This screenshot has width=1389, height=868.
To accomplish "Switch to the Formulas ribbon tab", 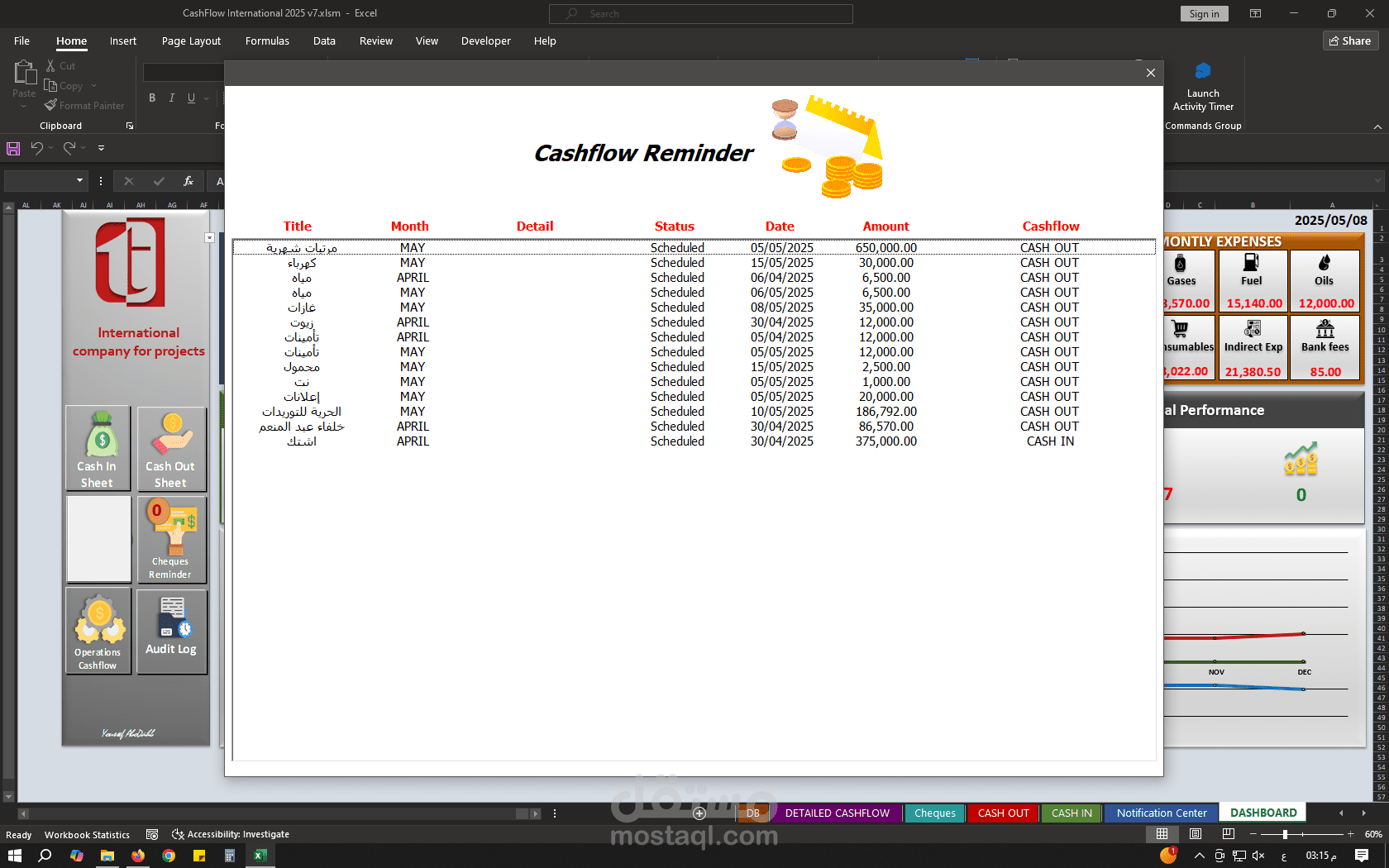I will [267, 41].
